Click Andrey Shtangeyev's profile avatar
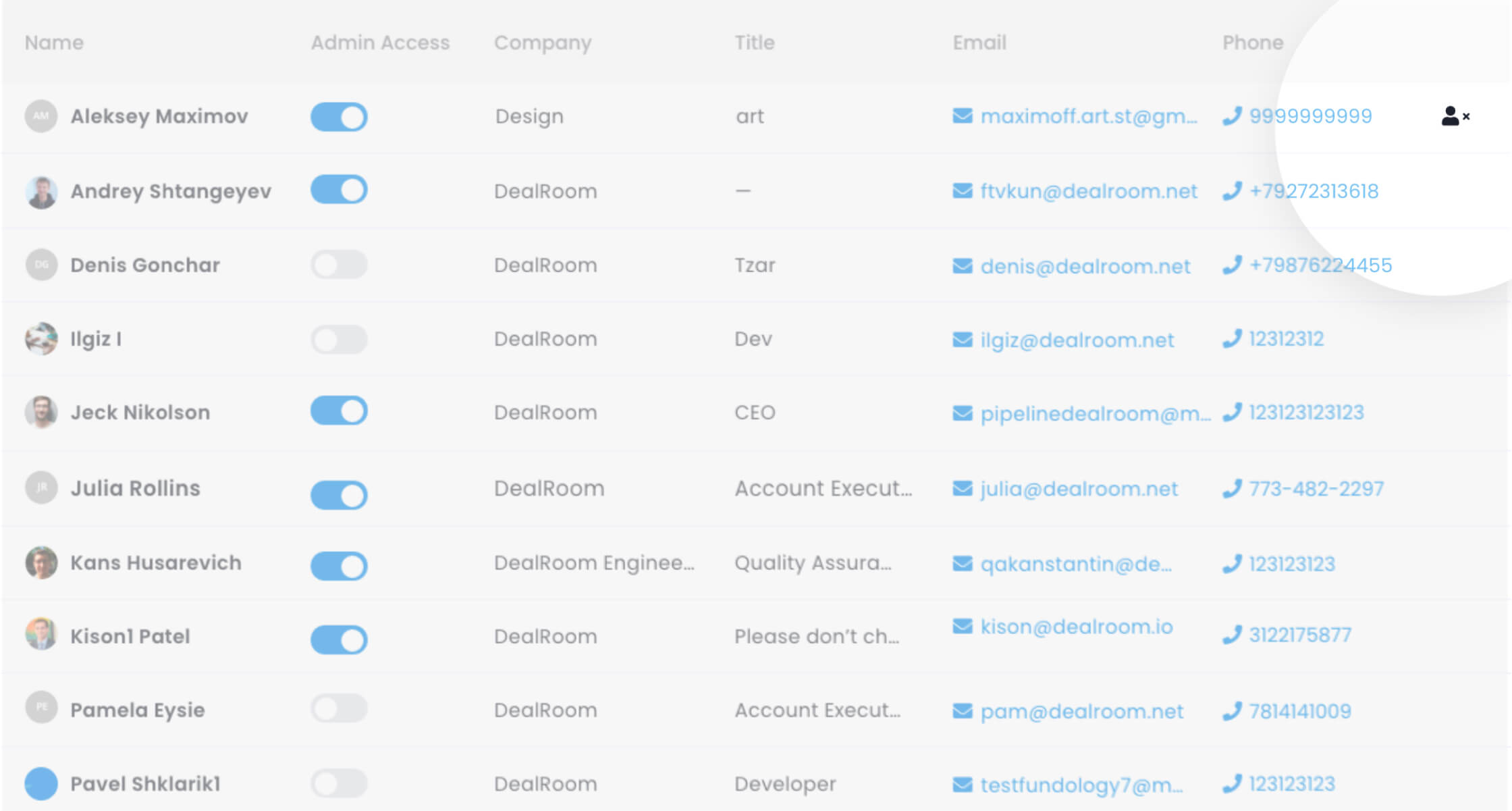1512x811 pixels. 41,192
